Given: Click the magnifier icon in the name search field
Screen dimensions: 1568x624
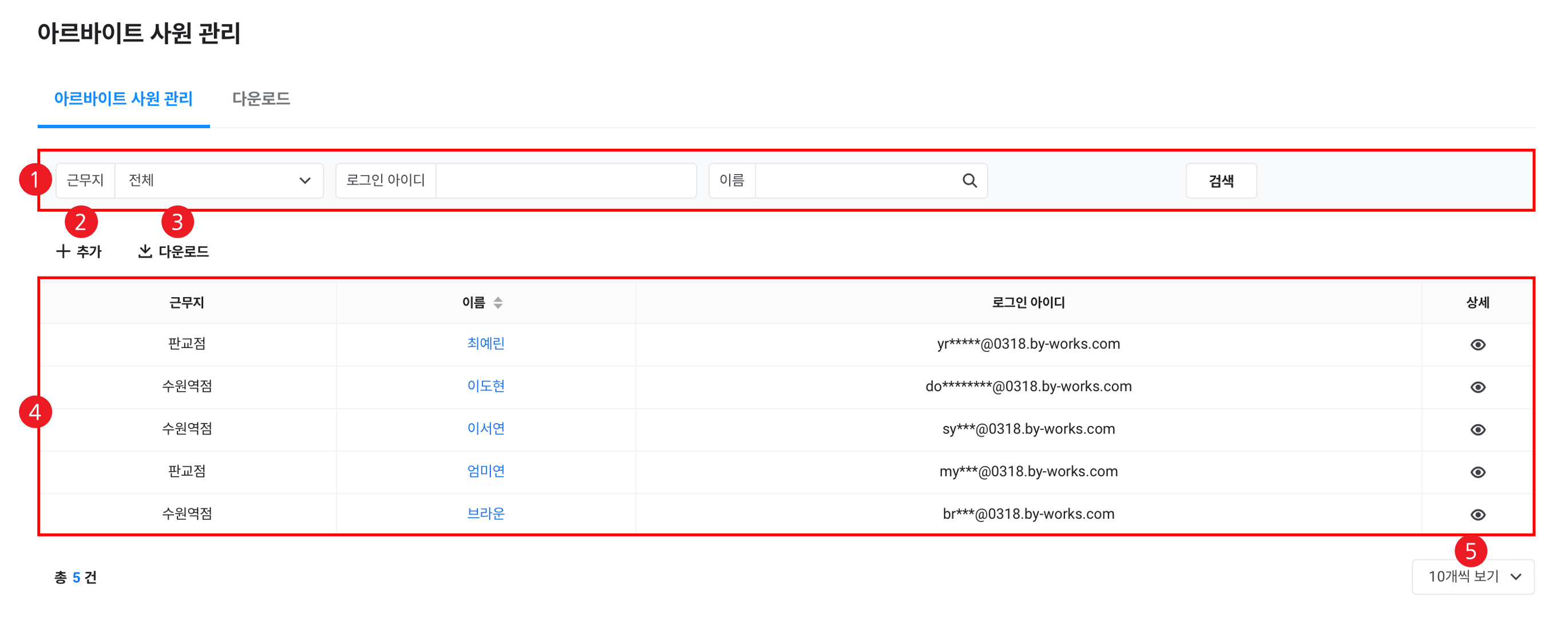Looking at the screenshot, I should 969,181.
